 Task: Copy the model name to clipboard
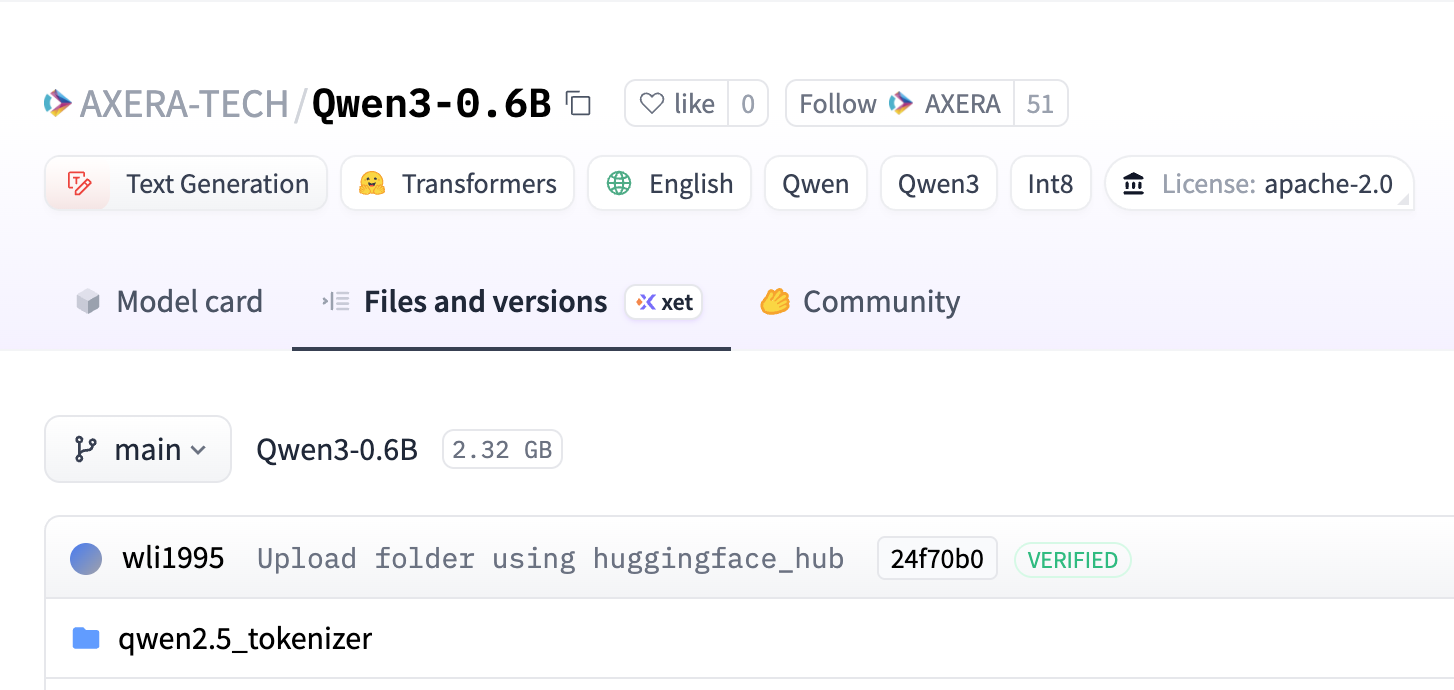pyautogui.click(x=578, y=103)
